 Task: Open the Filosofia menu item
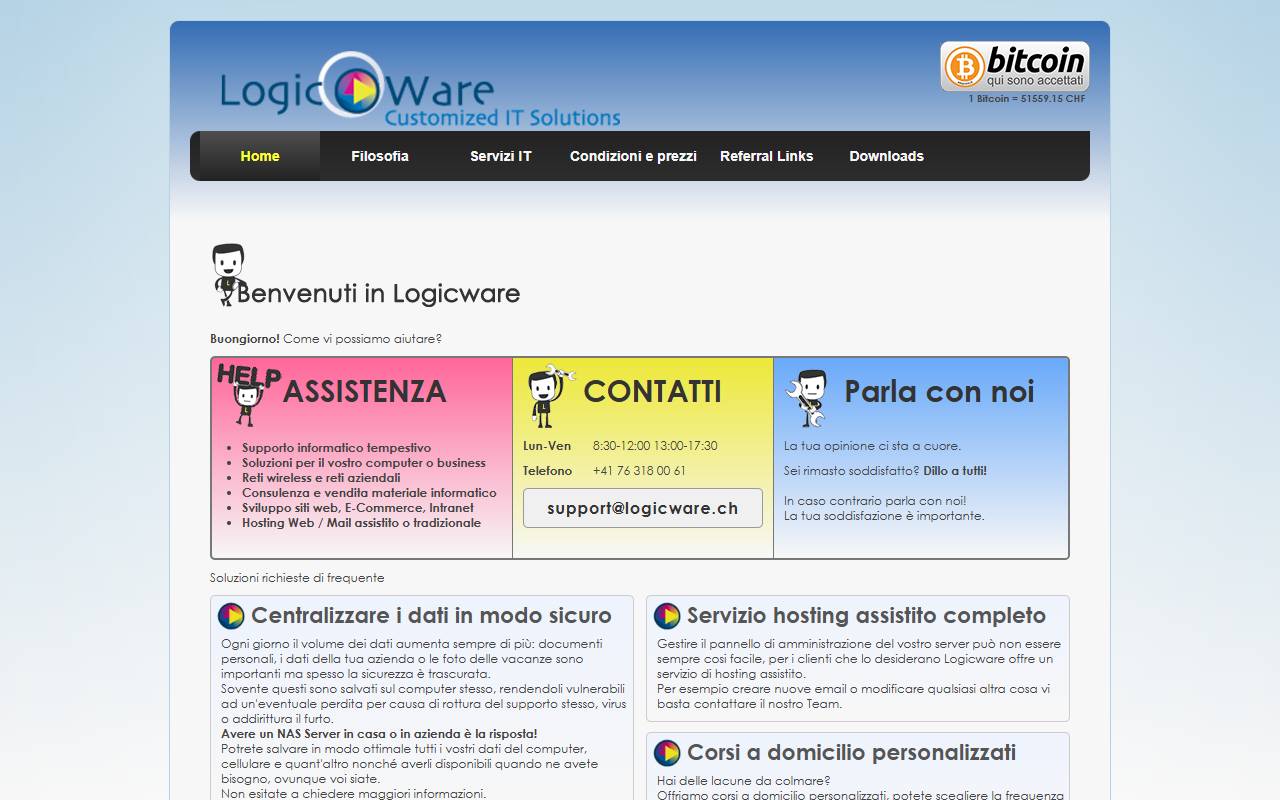point(380,156)
